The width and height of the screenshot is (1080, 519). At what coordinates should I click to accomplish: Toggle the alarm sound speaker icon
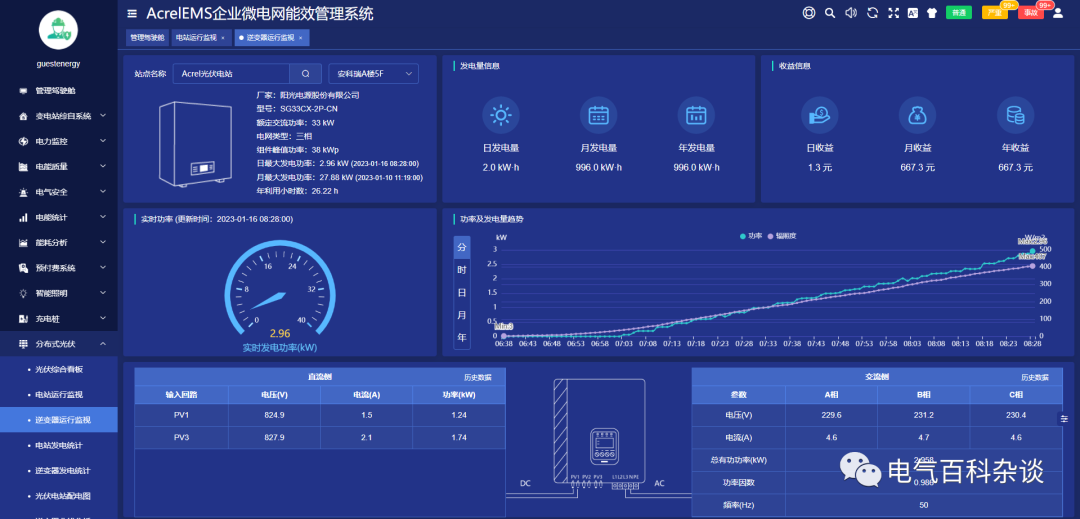click(x=851, y=12)
